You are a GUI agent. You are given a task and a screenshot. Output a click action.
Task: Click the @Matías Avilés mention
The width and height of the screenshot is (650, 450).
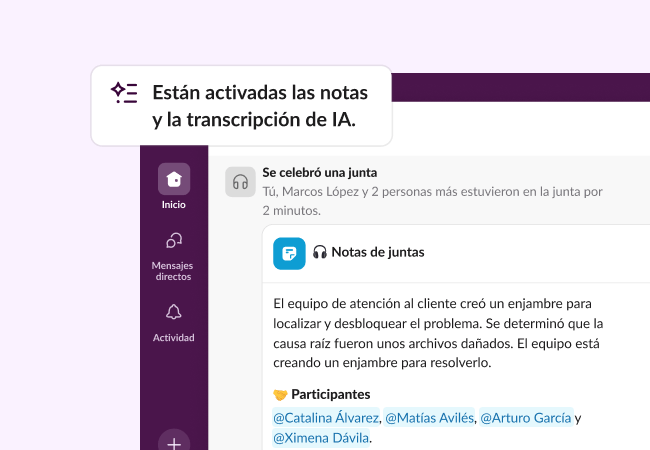point(429,418)
